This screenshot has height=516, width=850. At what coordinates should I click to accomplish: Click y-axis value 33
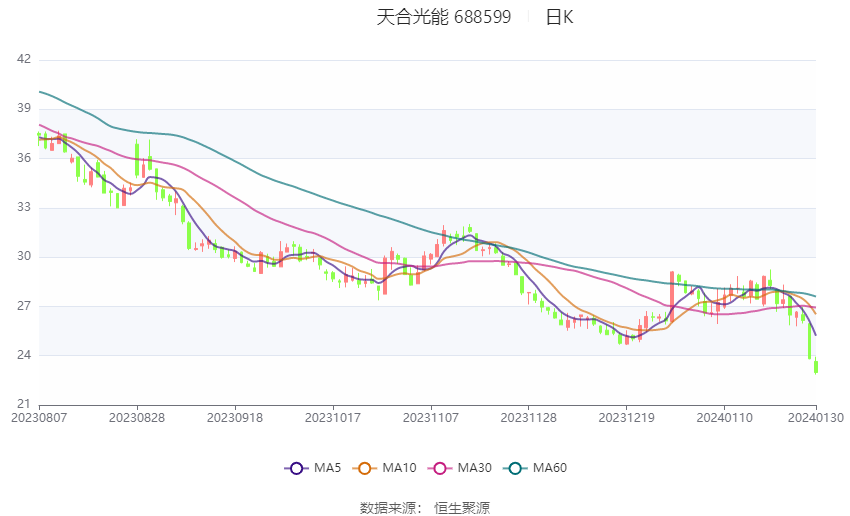24,207
